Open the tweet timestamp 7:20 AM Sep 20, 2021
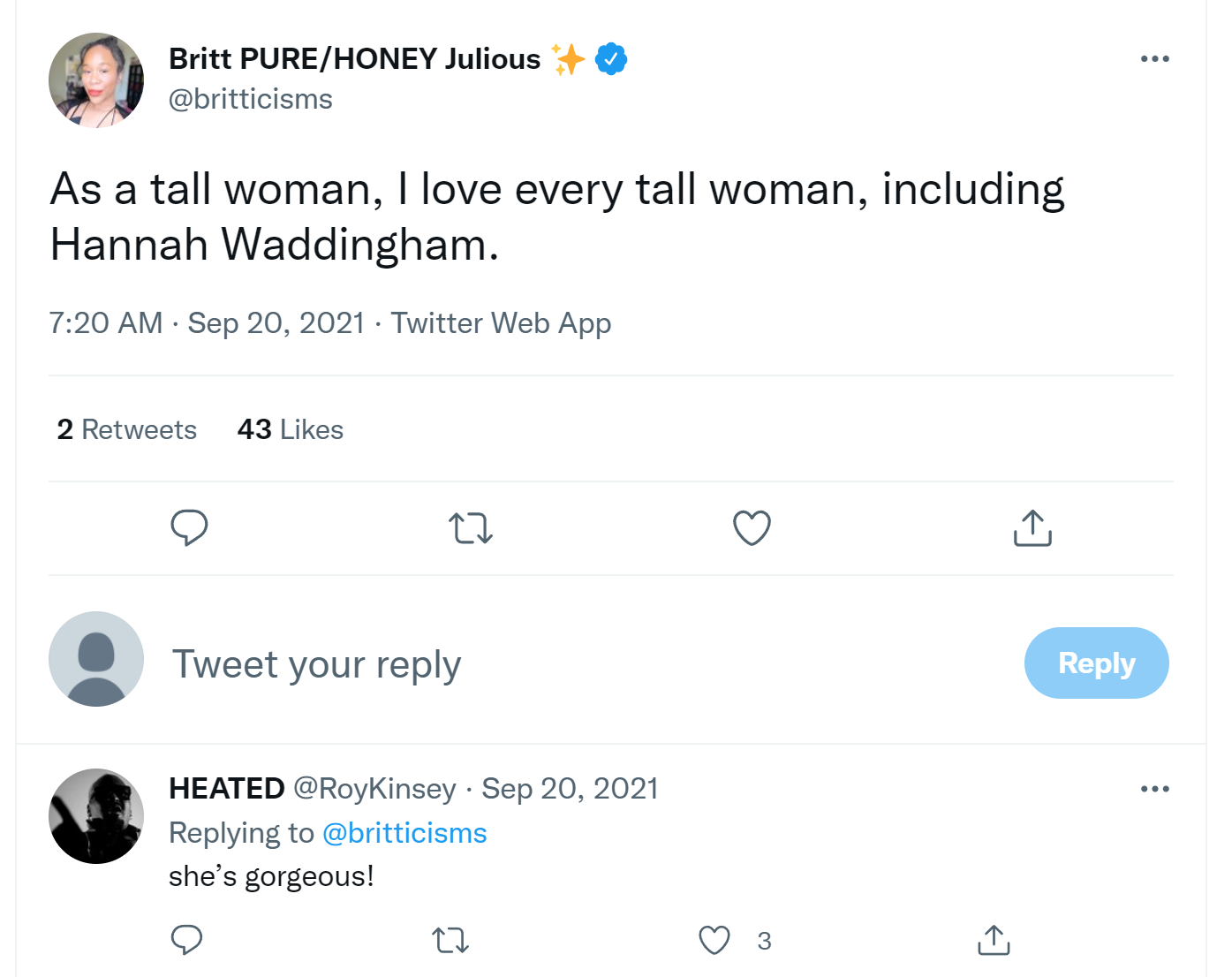Image resolution: width=1232 pixels, height=977 pixels. [x=207, y=323]
